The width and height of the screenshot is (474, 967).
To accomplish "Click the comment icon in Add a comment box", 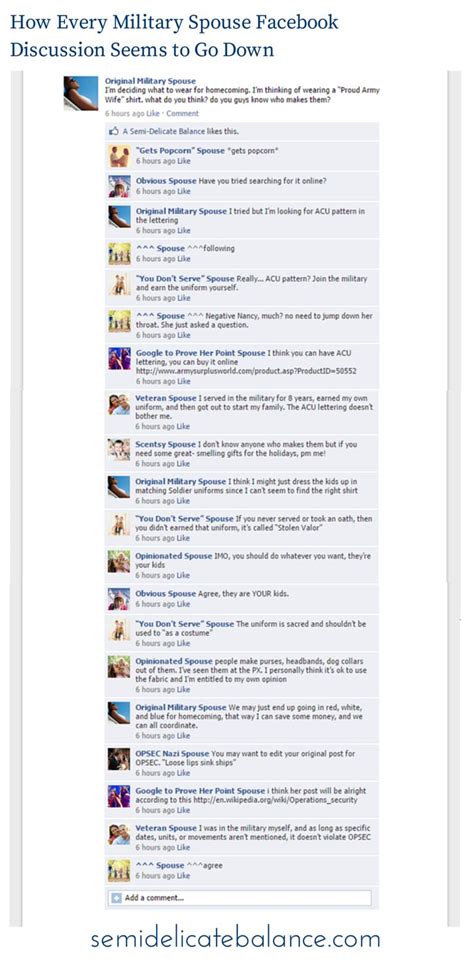I will (x=116, y=897).
